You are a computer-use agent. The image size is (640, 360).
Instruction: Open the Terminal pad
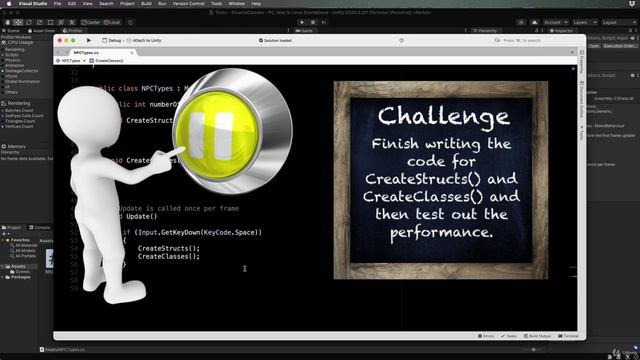[x=568, y=336]
